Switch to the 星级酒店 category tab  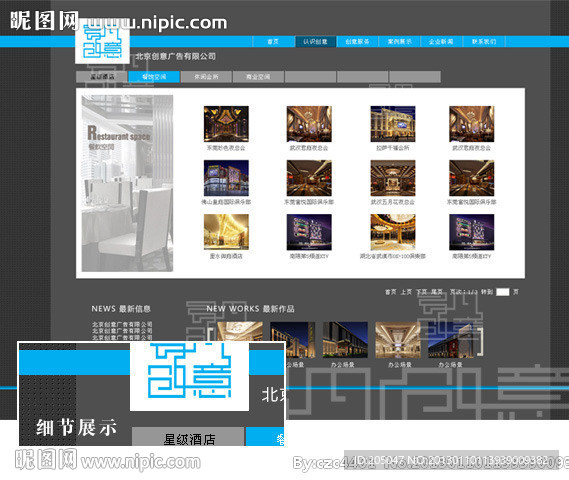coord(102,77)
